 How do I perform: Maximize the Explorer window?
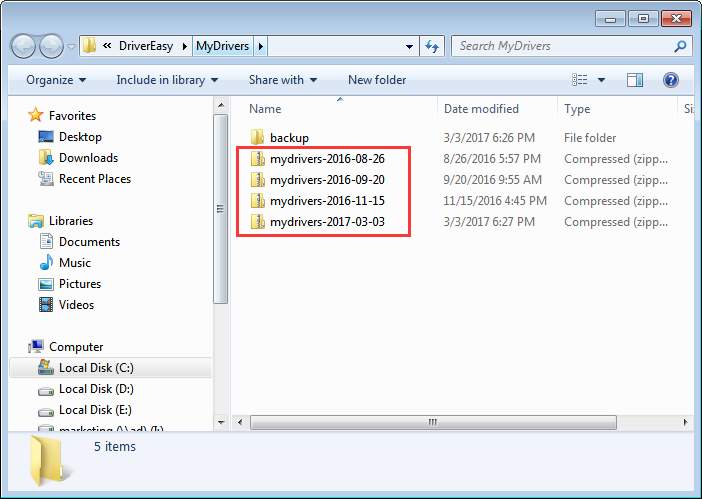pyautogui.click(x=643, y=19)
